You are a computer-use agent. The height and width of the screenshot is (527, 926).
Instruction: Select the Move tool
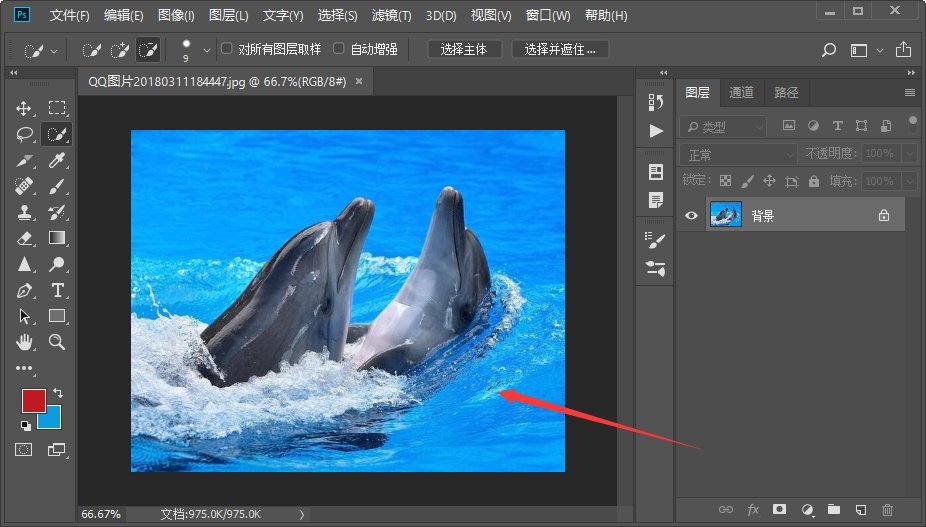[x=24, y=108]
